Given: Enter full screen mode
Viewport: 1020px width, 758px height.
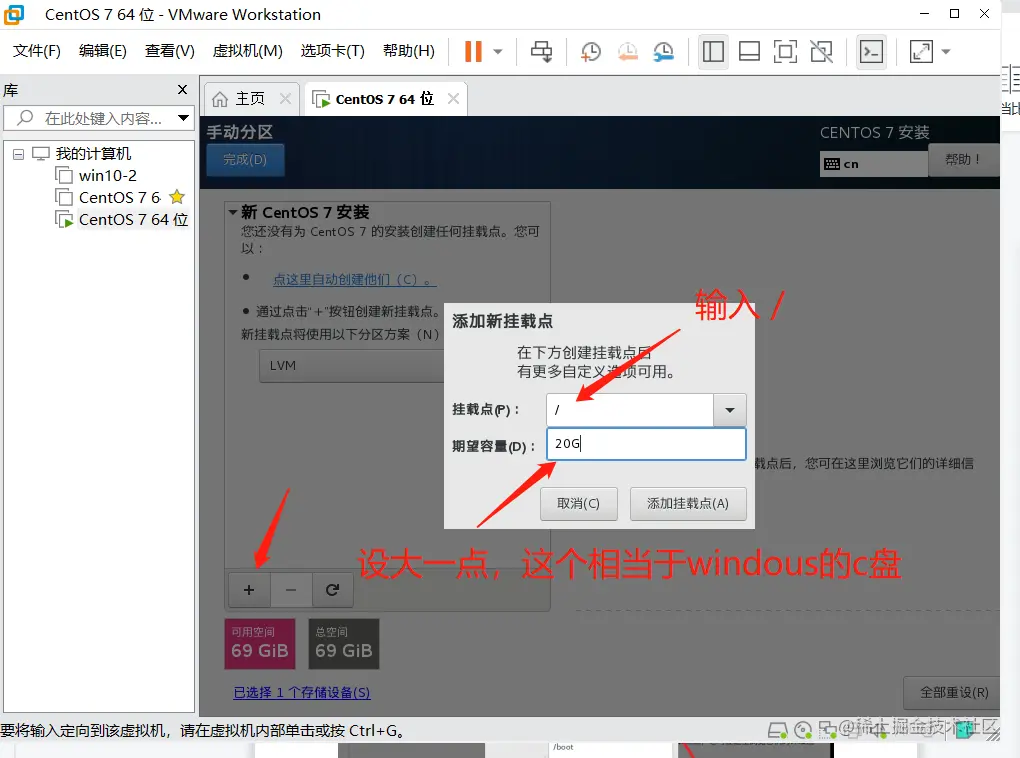Looking at the screenshot, I should click(x=785, y=51).
